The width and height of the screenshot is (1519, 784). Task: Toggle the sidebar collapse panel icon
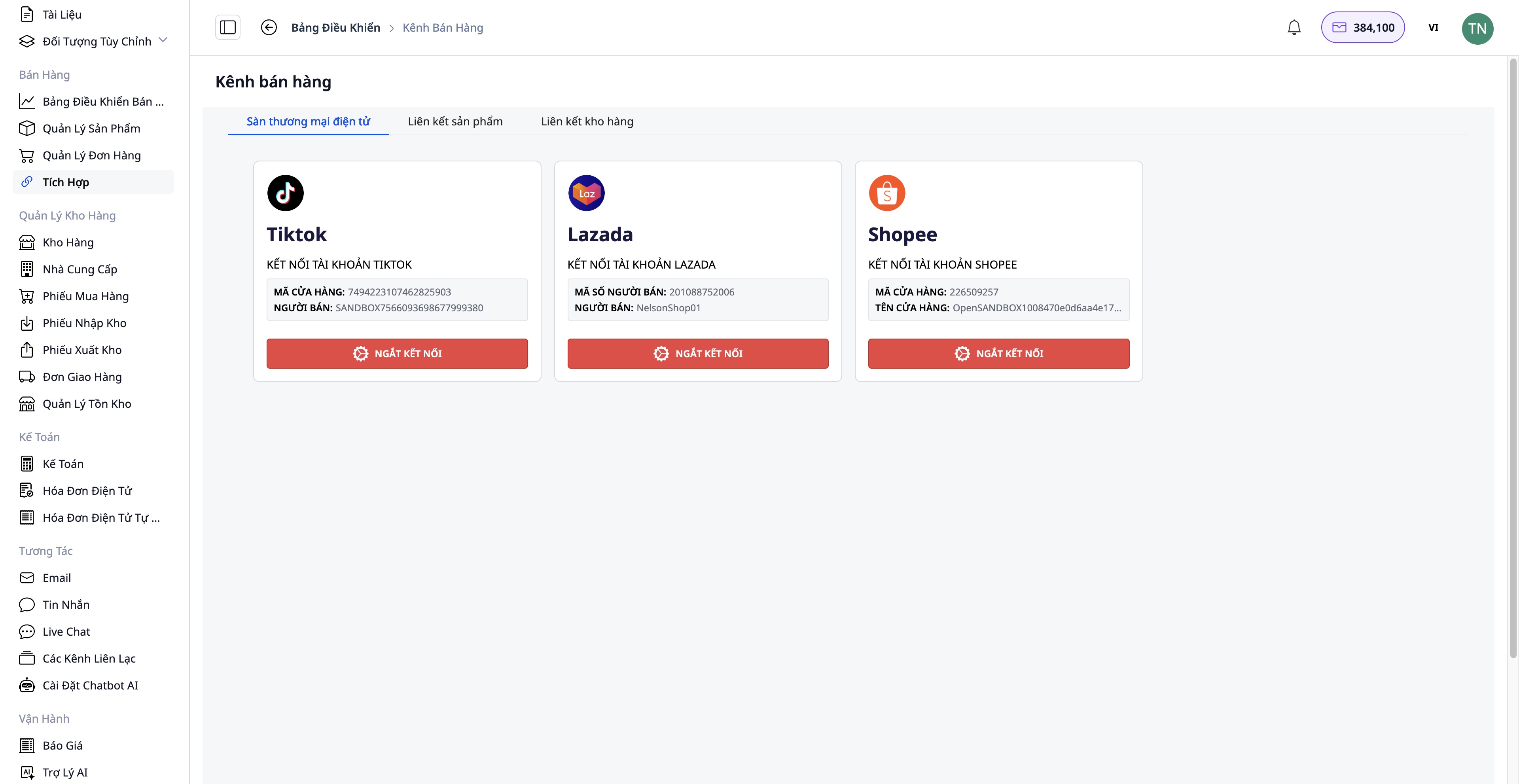[x=227, y=27]
